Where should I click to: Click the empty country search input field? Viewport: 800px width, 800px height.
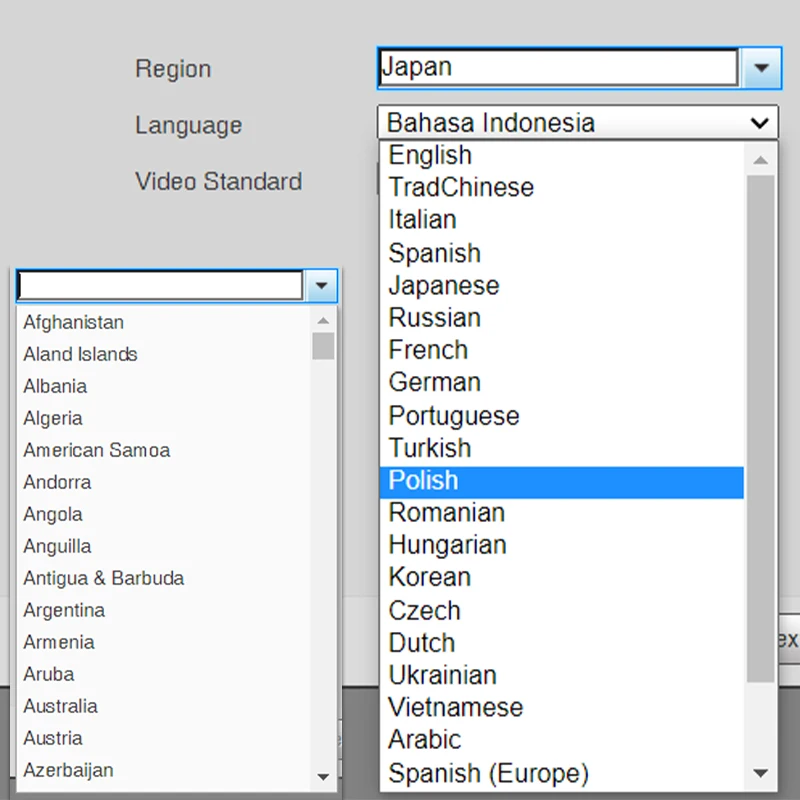(160, 286)
